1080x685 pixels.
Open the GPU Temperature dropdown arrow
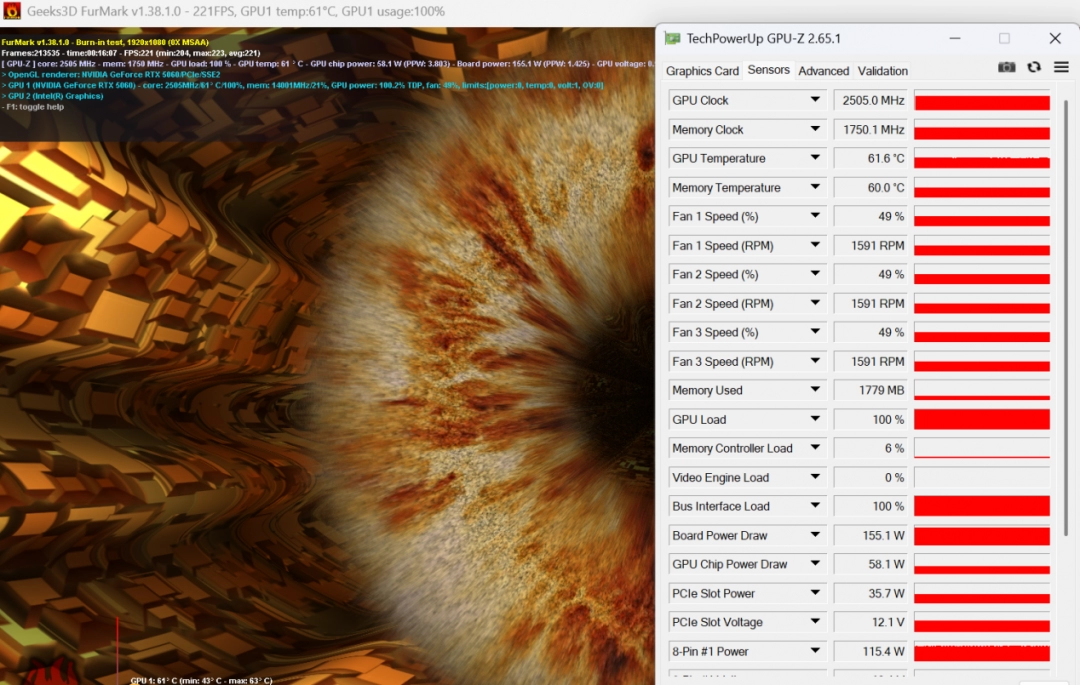point(815,159)
